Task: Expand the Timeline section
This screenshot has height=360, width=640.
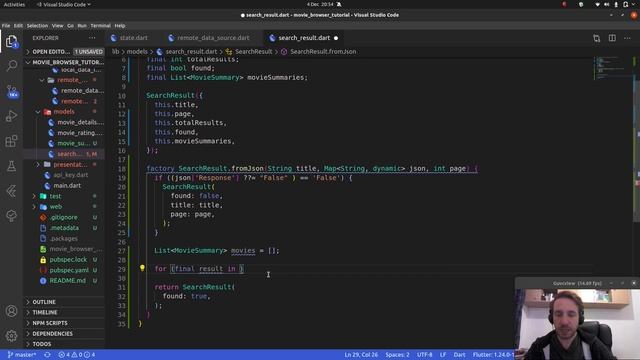Action: coord(64,313)
